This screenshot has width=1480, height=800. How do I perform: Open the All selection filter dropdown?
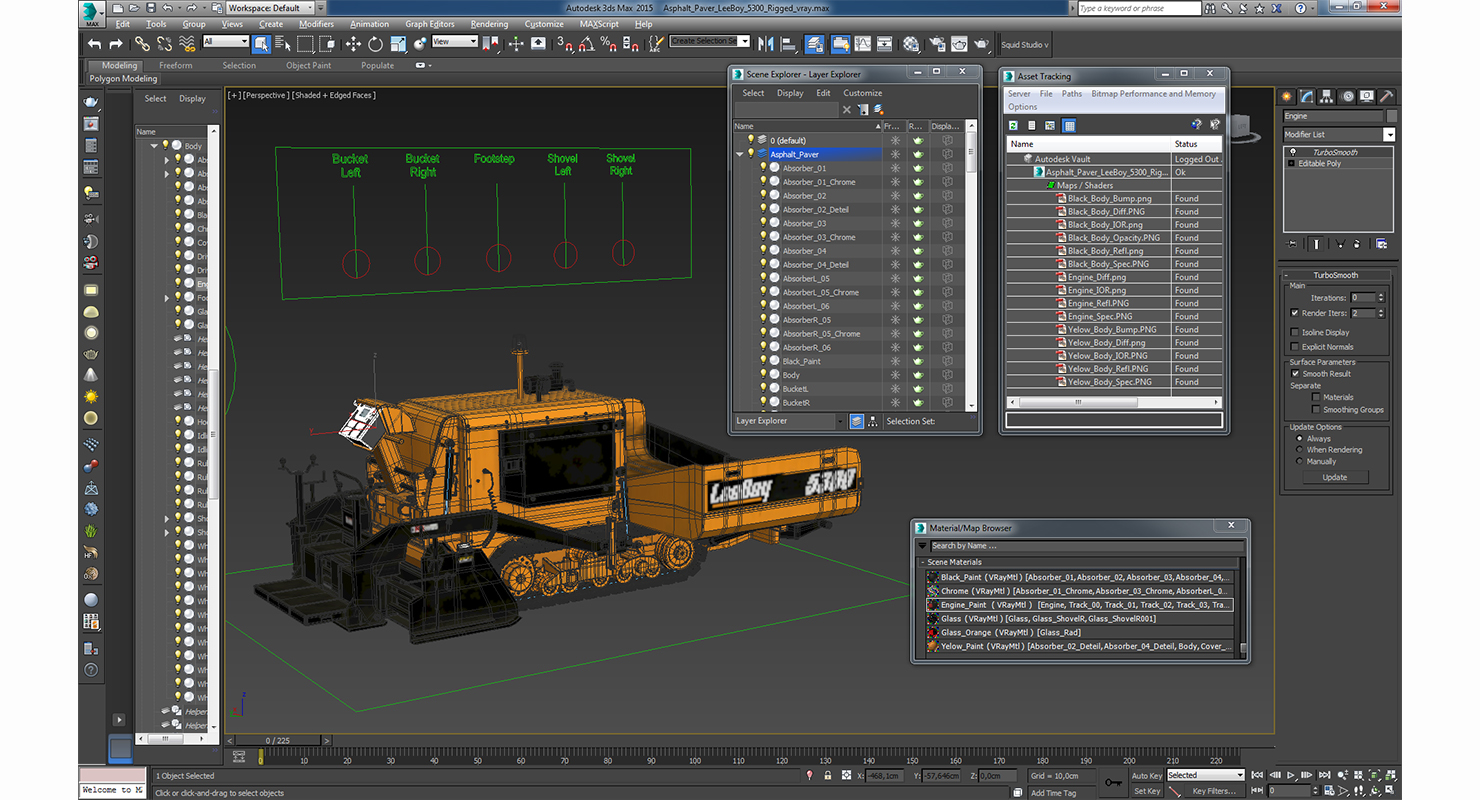(225, 42)
